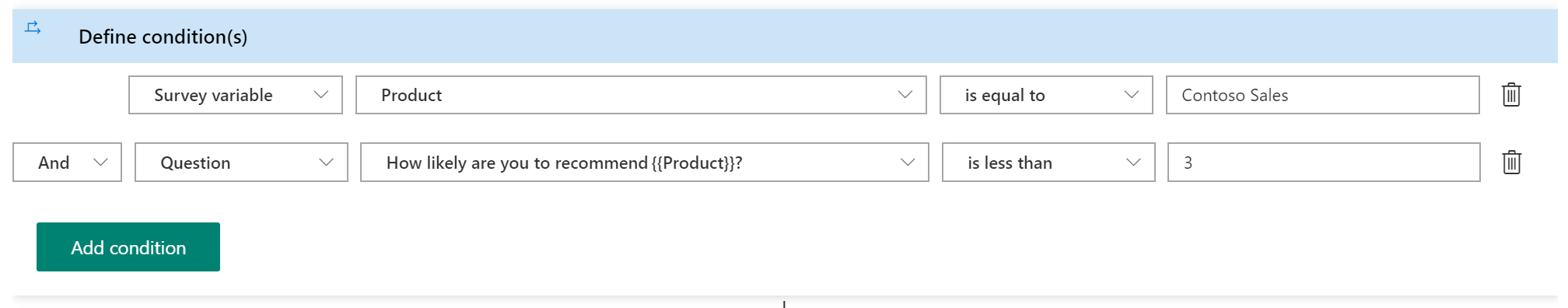The height and width of the screenshot is (308, 1568).
Task: Delete the Product survey variable condition
Action: [x=1511, y=95]
